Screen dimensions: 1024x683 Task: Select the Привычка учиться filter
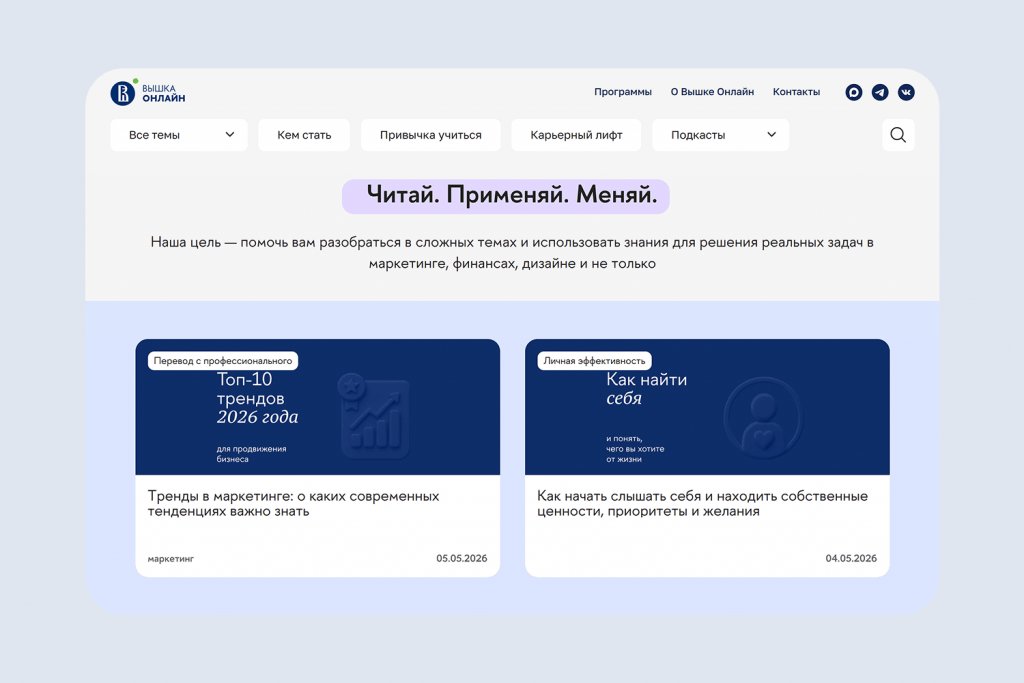coord(430,135)
